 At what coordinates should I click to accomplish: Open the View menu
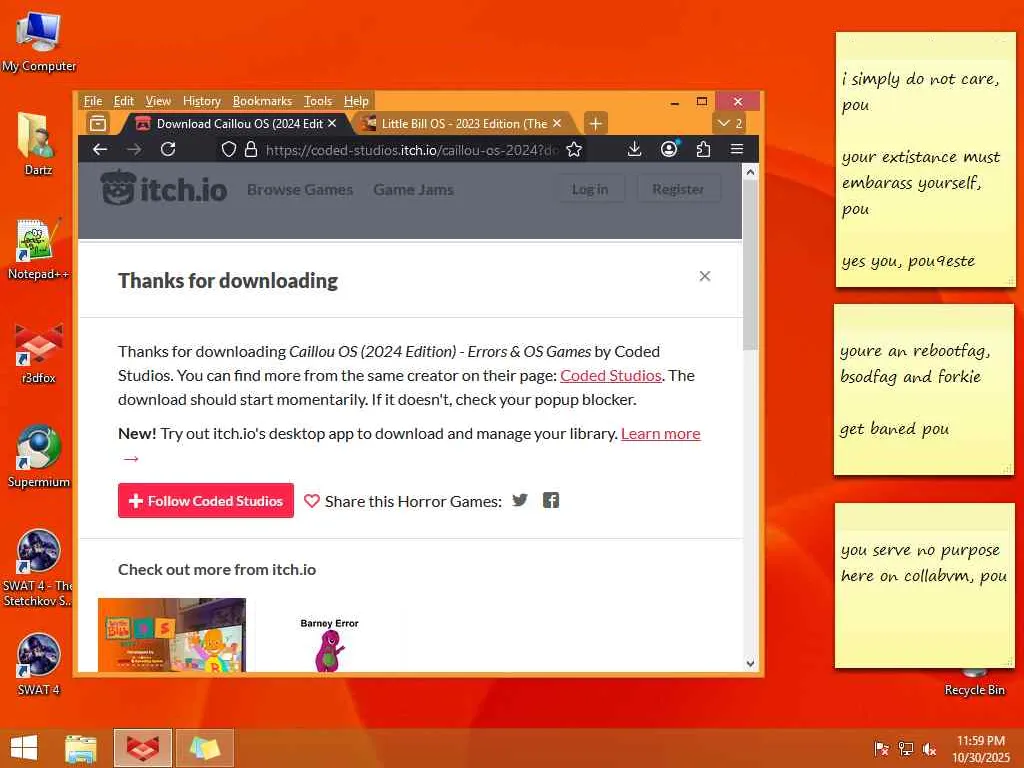click(158, 101)
